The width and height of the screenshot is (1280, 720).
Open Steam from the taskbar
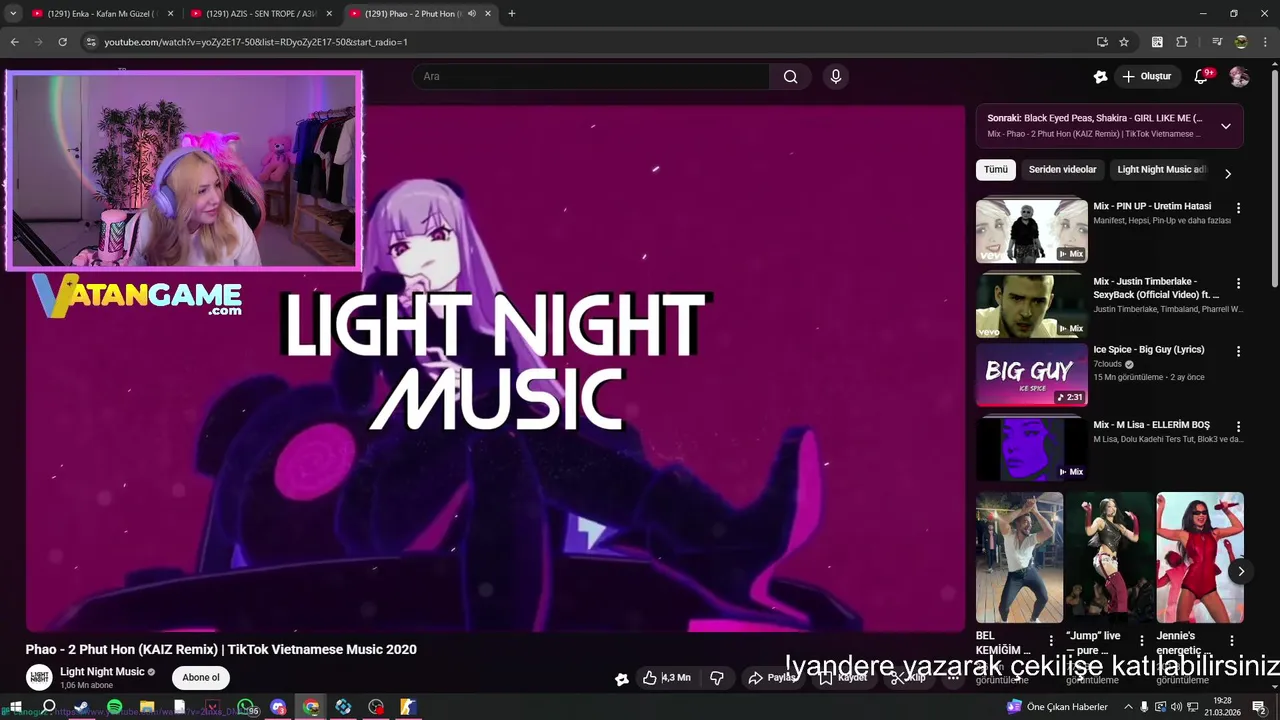tap(81, 707)
